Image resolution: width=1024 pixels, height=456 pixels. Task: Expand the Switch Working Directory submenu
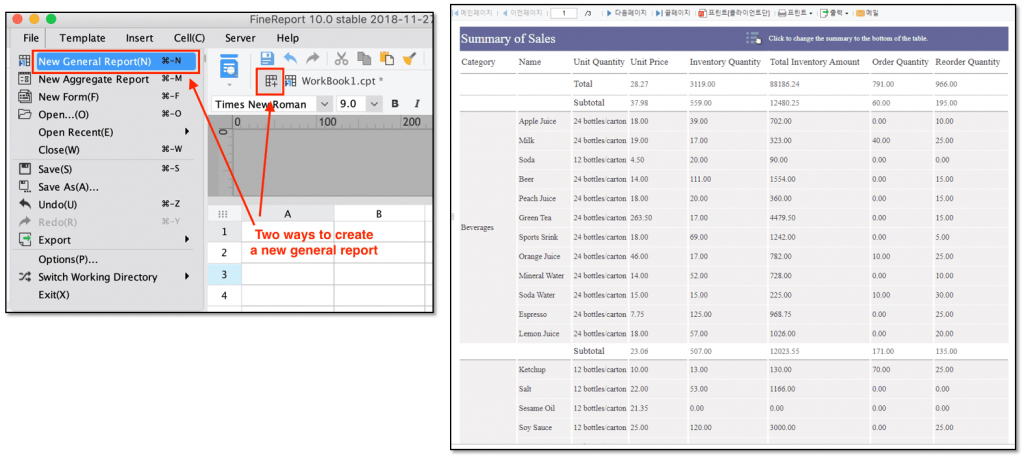(187, 277)
